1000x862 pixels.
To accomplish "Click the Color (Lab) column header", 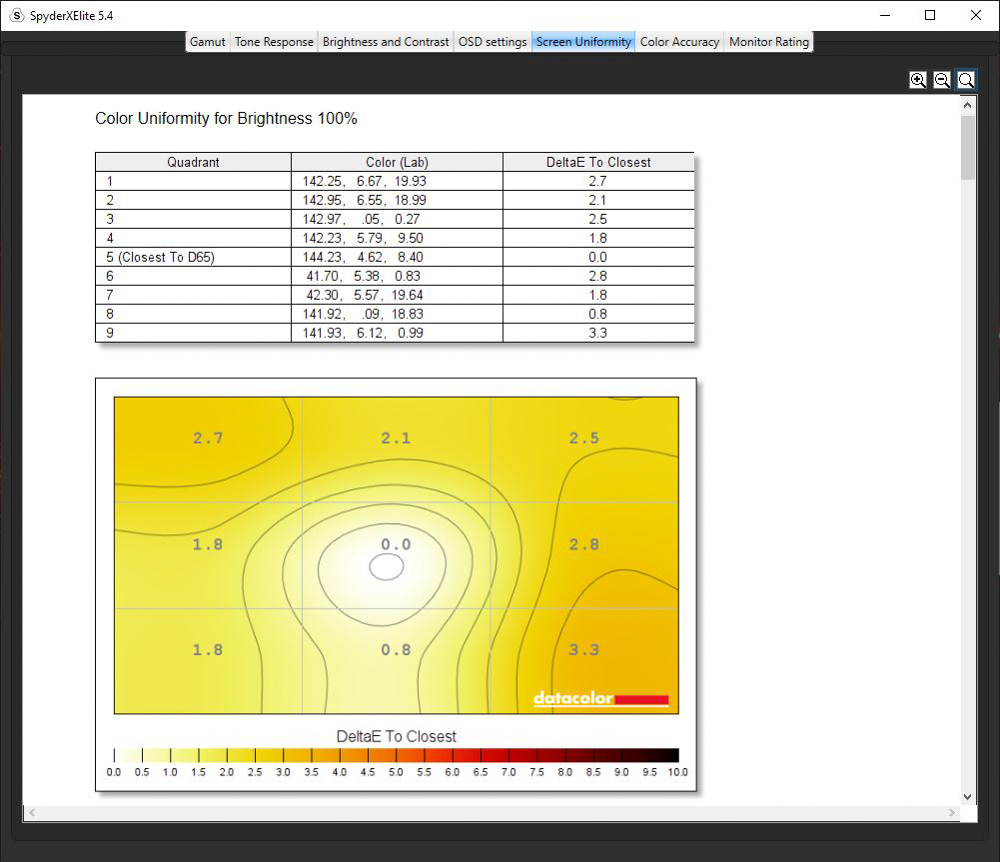I will click(397, 162).
